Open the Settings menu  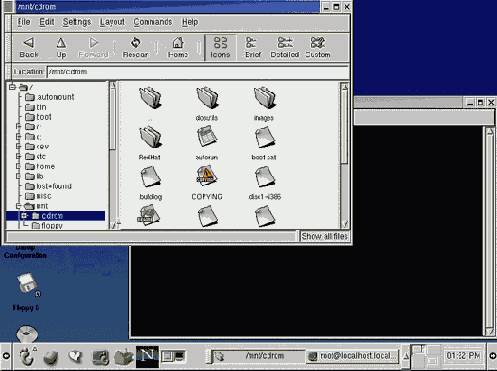[x=77, y=22]
